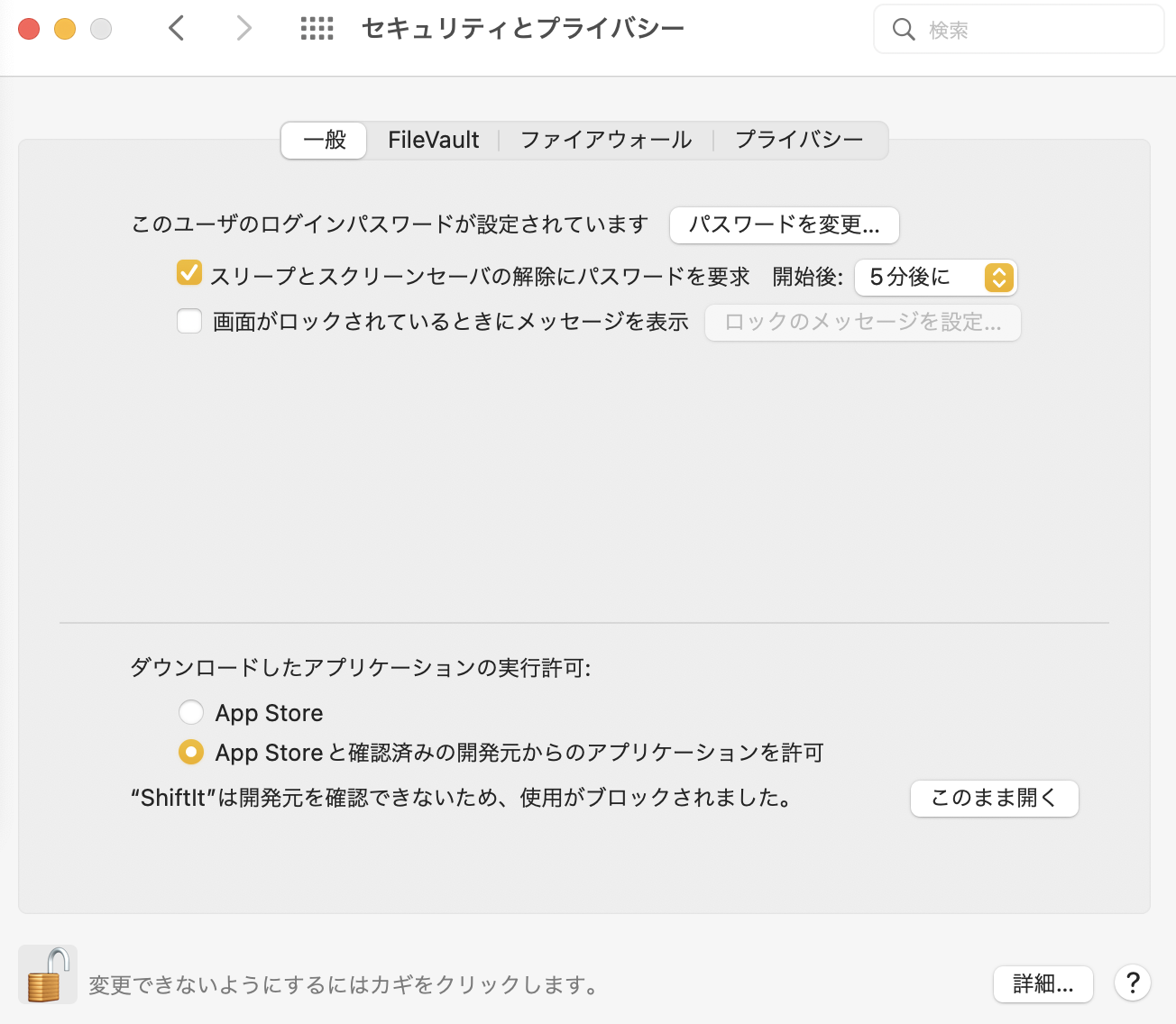Click the padlock icon to prevent changes
Viewport: 1176px width, 1024px height.
(48, 975)
